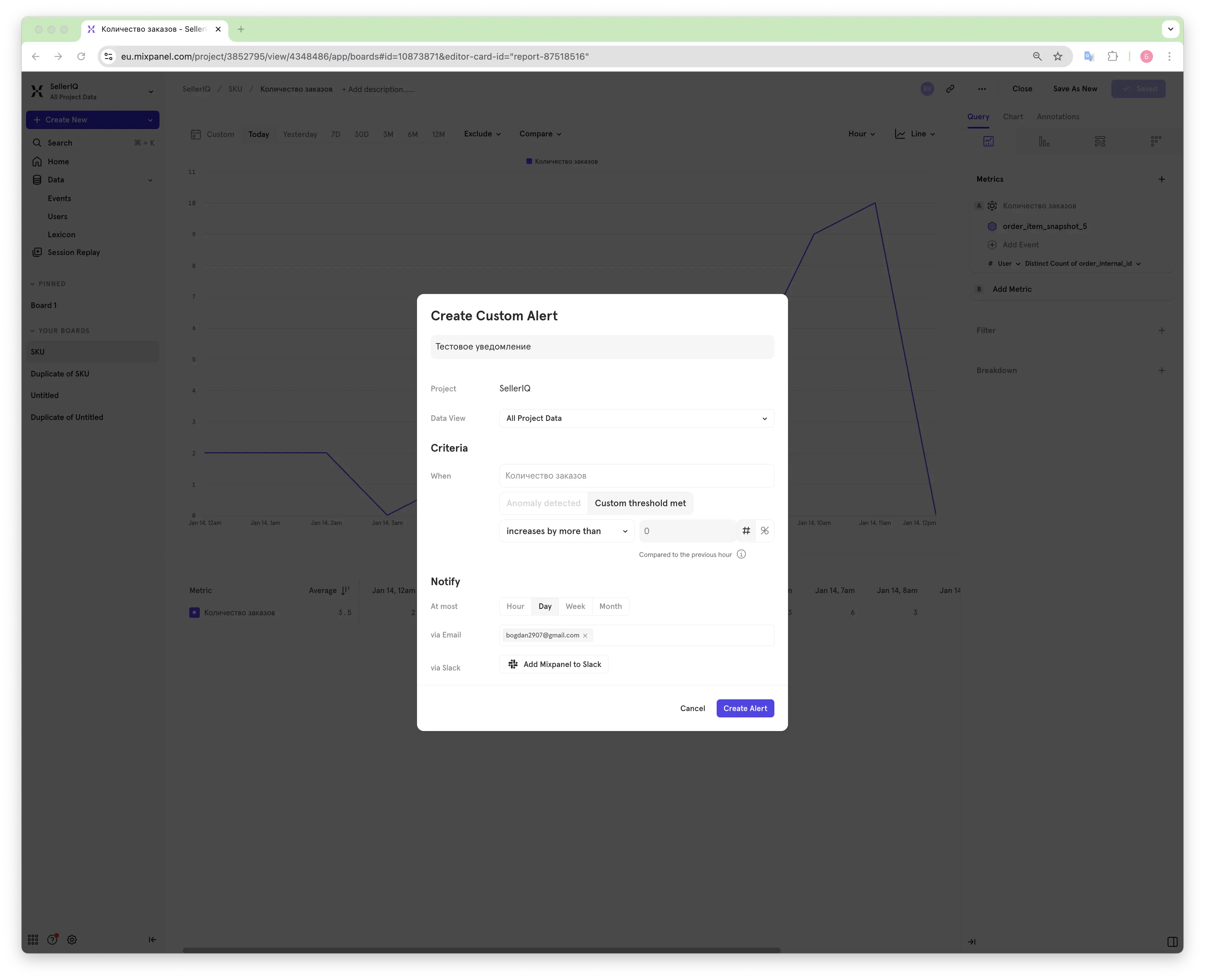Open the settings gear icon in the sidebar
The width and height of the screenshot is (1205, 980).
tap(72, 939)
